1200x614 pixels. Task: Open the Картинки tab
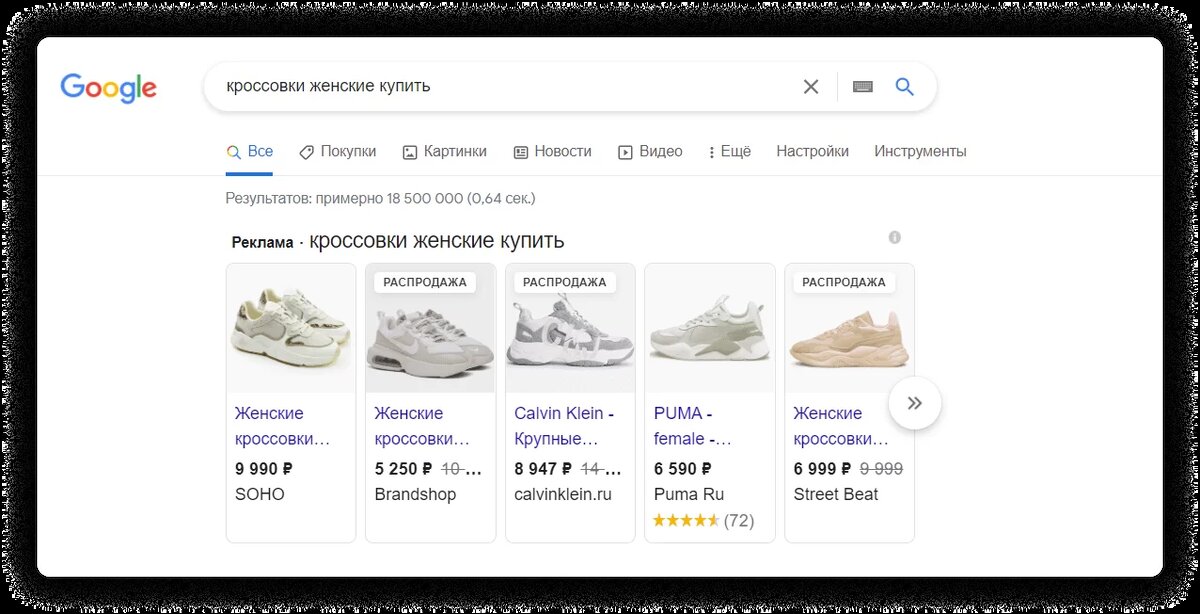coord(444,152)
